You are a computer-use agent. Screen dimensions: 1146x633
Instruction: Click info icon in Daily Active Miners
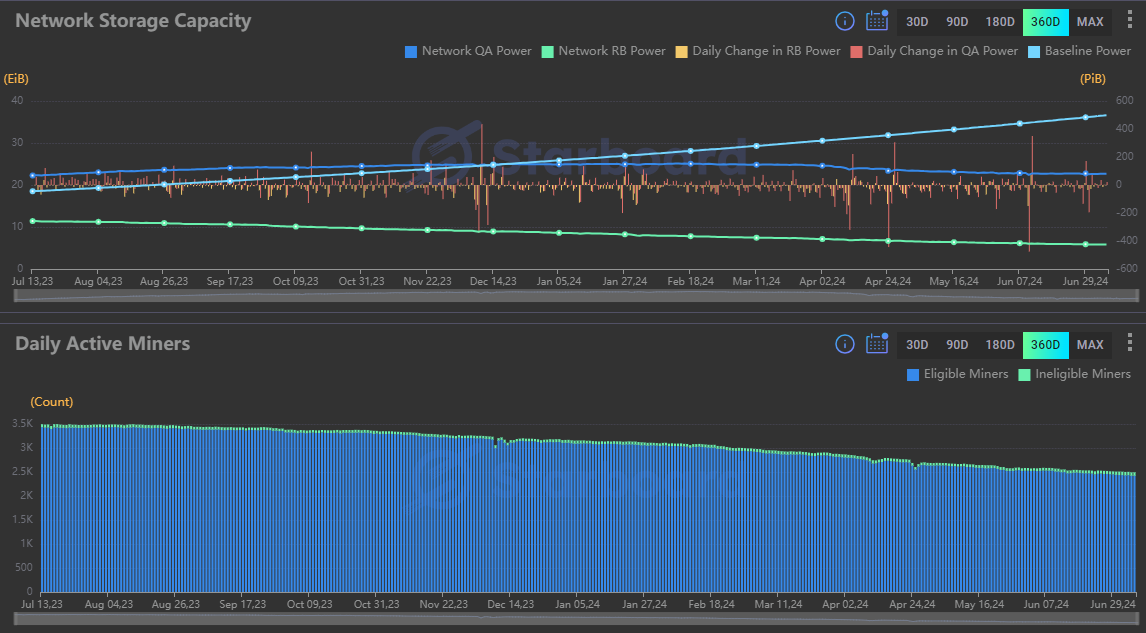pos(844,344)
